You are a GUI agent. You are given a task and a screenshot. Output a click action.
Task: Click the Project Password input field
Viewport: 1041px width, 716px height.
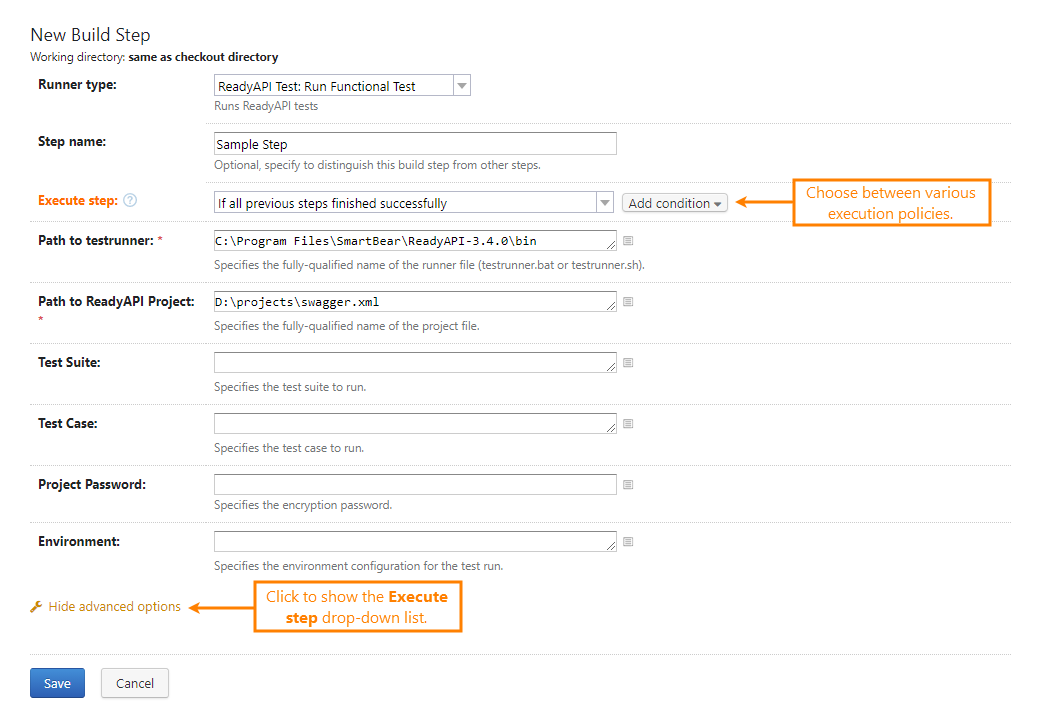pos(414,484)
